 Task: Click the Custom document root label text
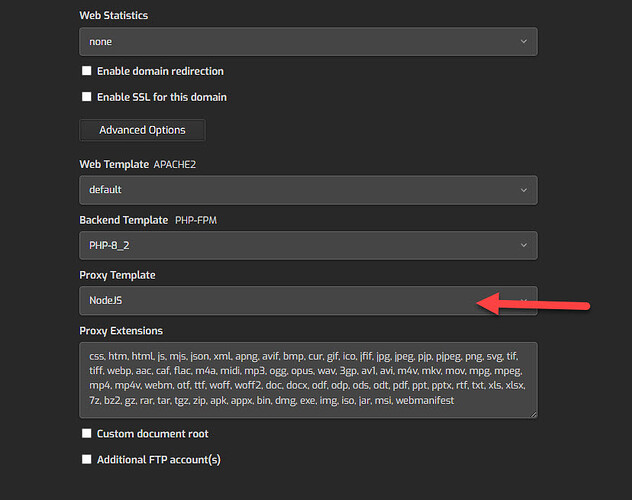(152, 434)
